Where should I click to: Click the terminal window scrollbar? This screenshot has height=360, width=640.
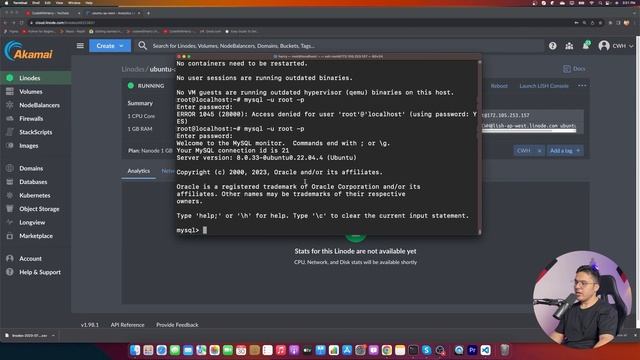479,147
